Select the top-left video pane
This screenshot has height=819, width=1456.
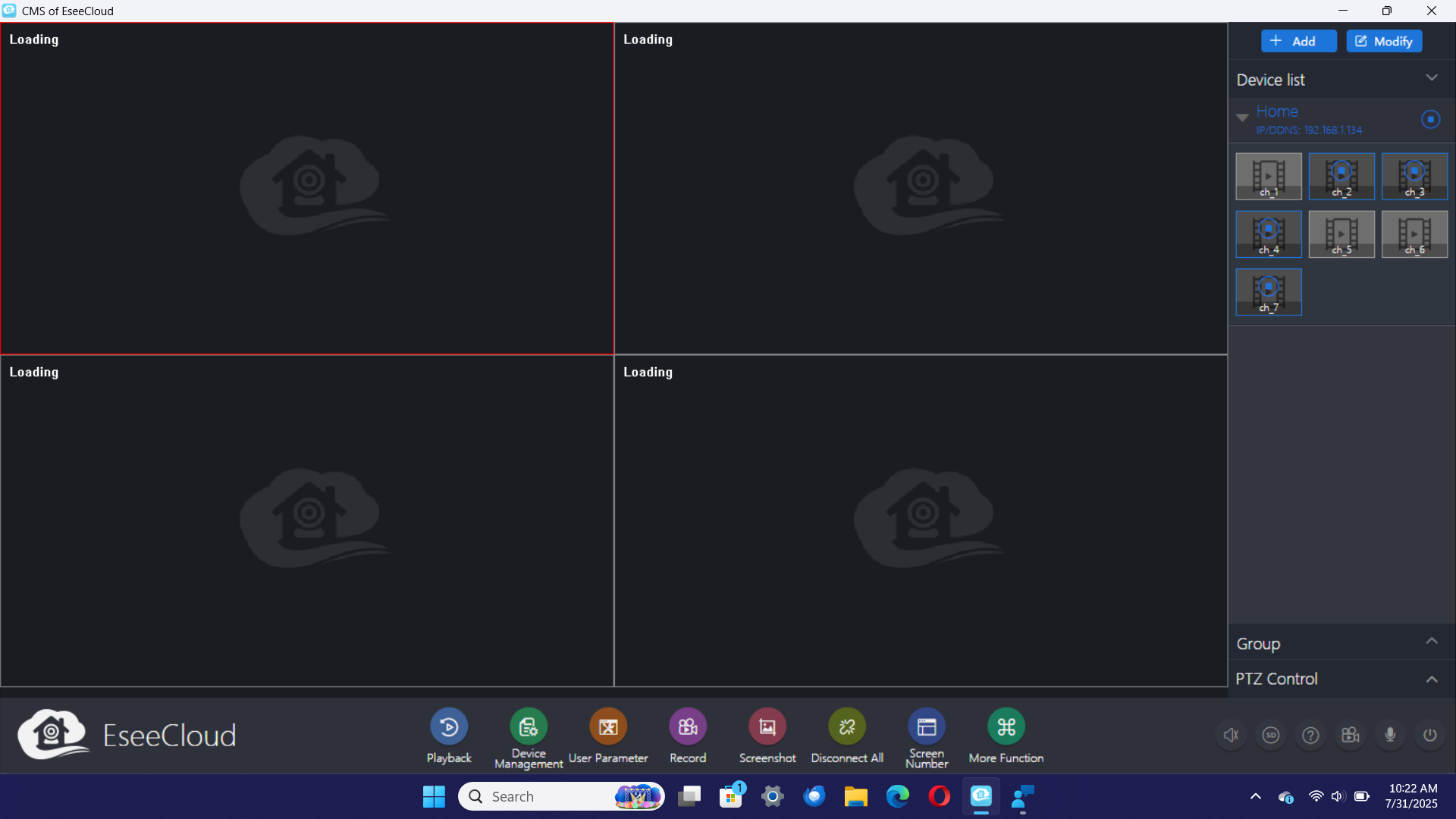[307, 188]
